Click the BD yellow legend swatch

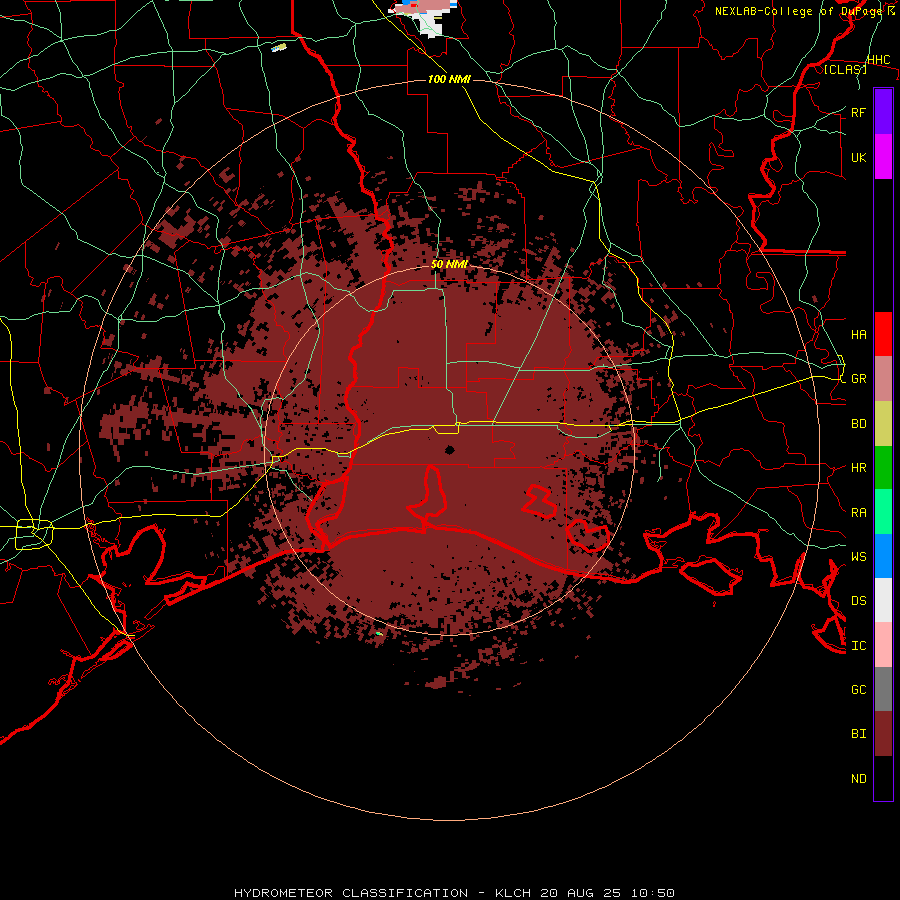[883, 424]
